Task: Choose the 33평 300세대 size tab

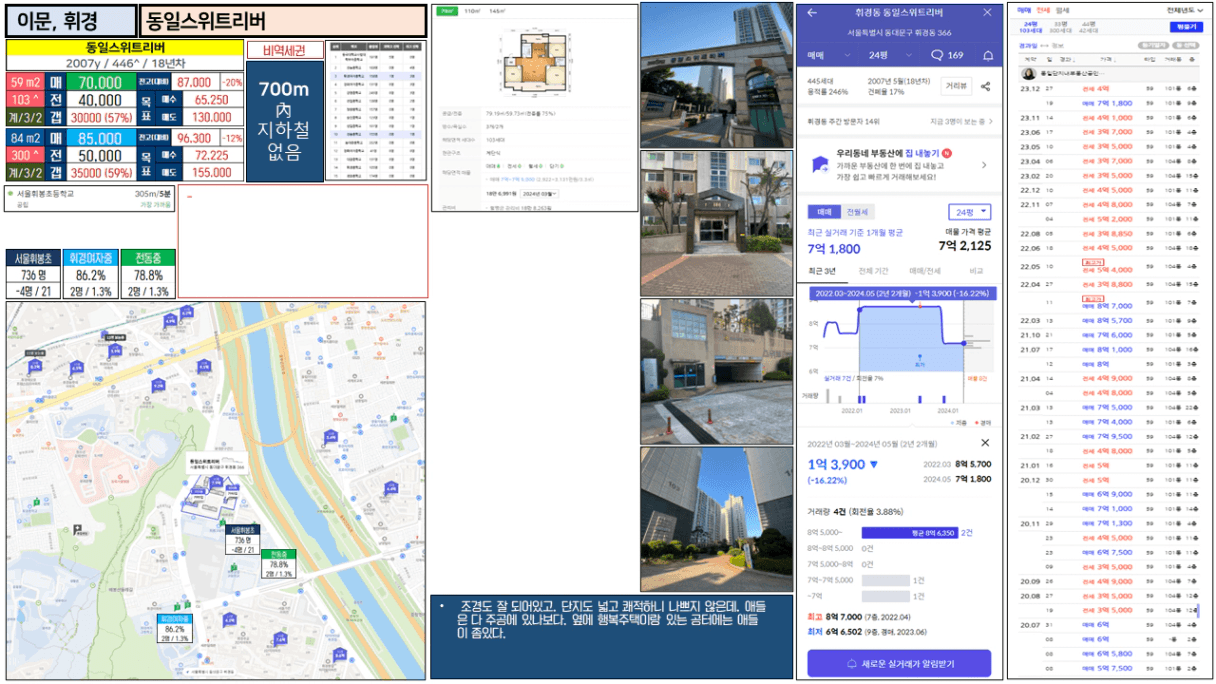Action: (x=1061, y=26)
